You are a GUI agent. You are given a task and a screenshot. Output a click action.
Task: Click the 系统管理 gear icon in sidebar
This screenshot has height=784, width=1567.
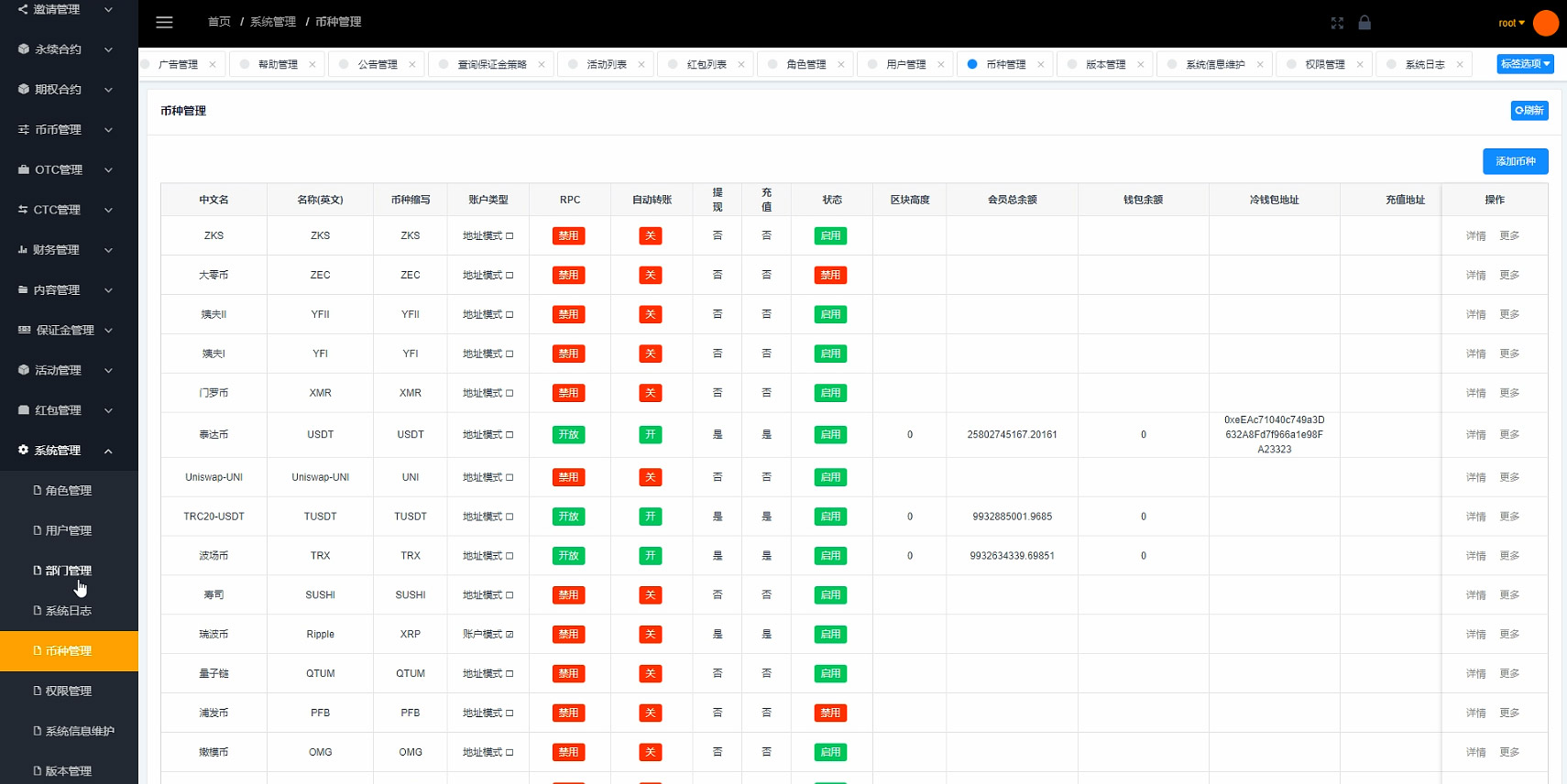pos(24,450)
